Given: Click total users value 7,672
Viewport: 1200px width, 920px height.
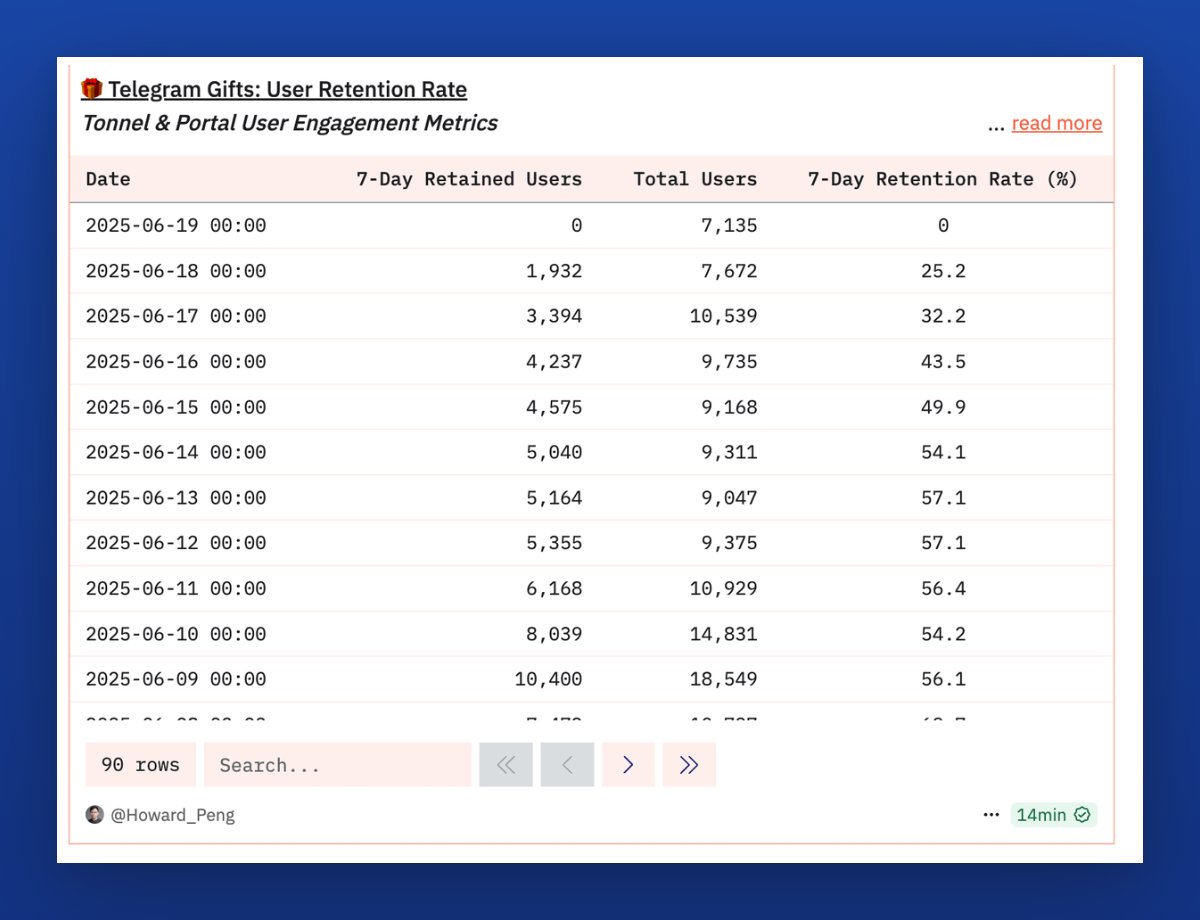Looking at the screenshot, I should (730, 271).
